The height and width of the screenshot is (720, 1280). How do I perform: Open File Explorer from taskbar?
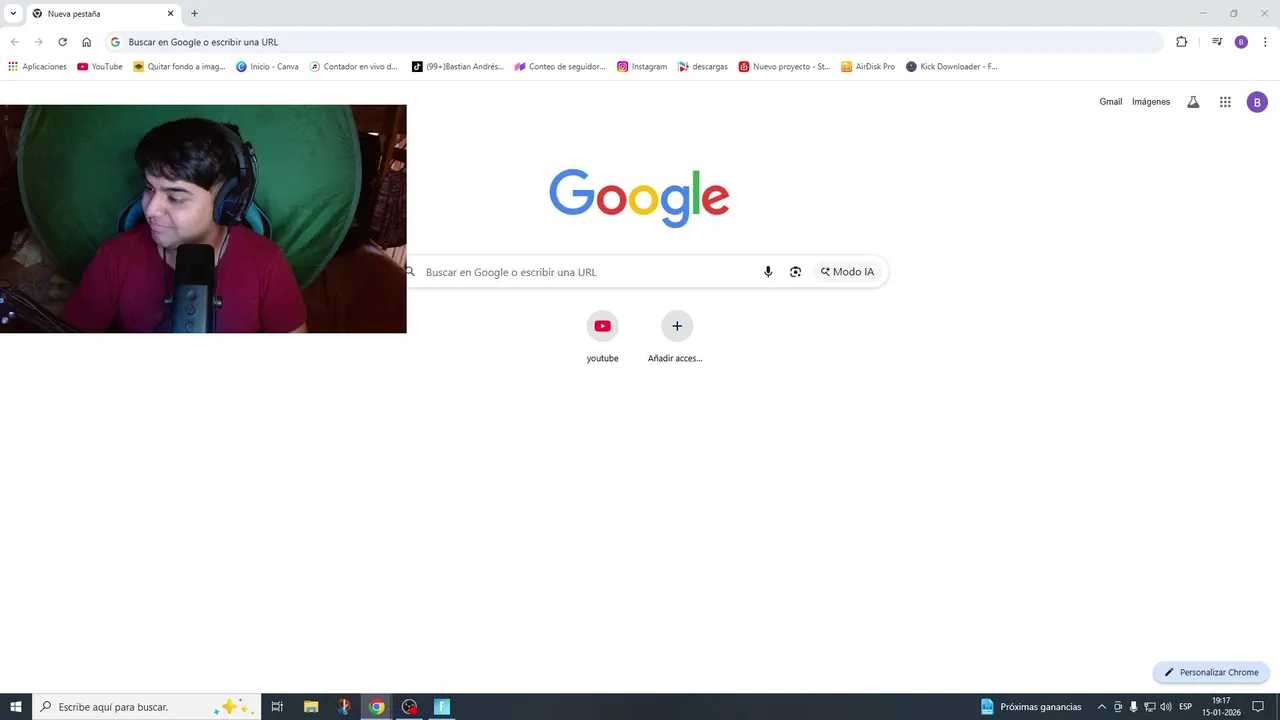tap(311, 707)
